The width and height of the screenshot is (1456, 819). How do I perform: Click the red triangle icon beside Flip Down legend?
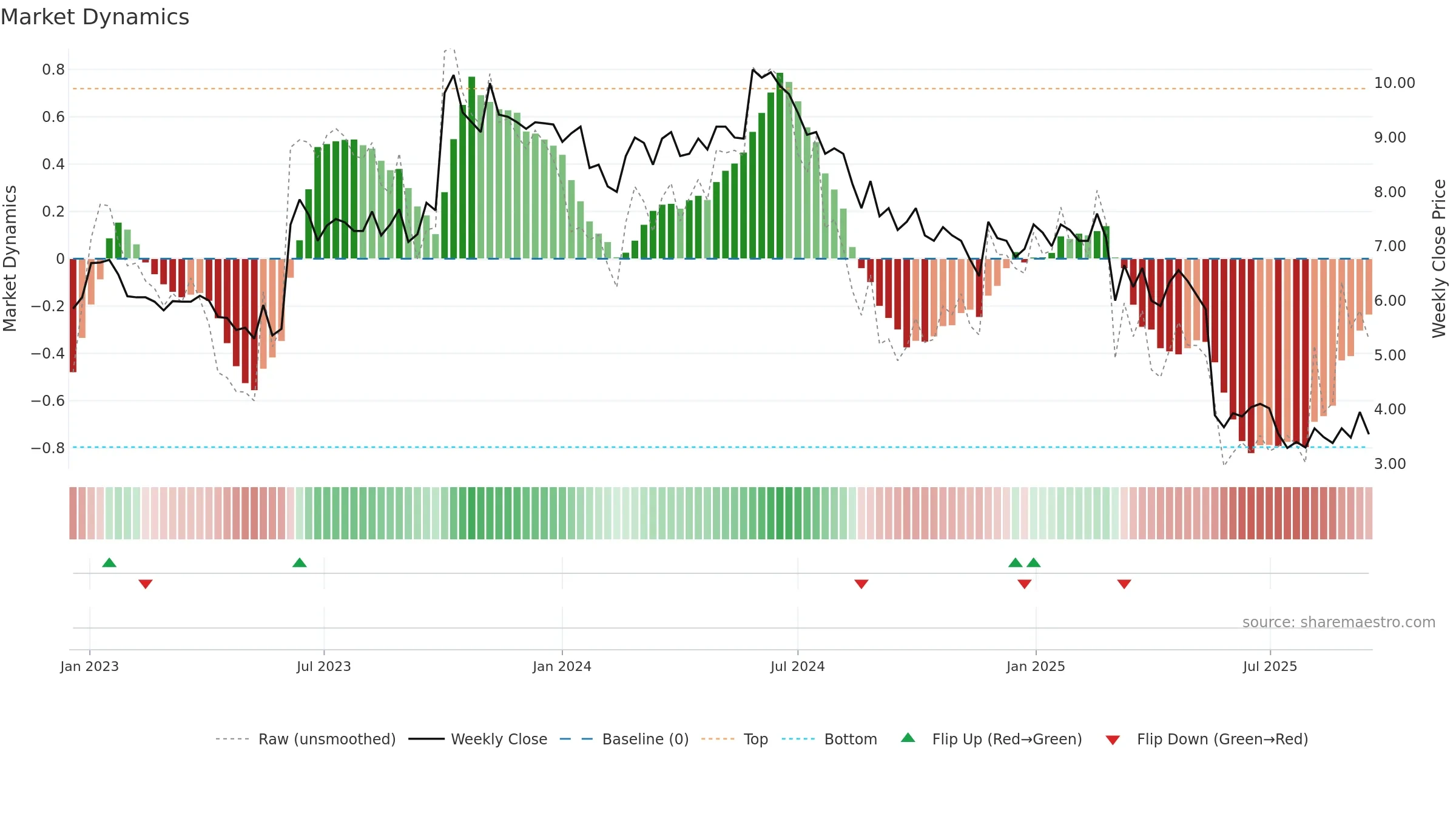point(1113,740)
